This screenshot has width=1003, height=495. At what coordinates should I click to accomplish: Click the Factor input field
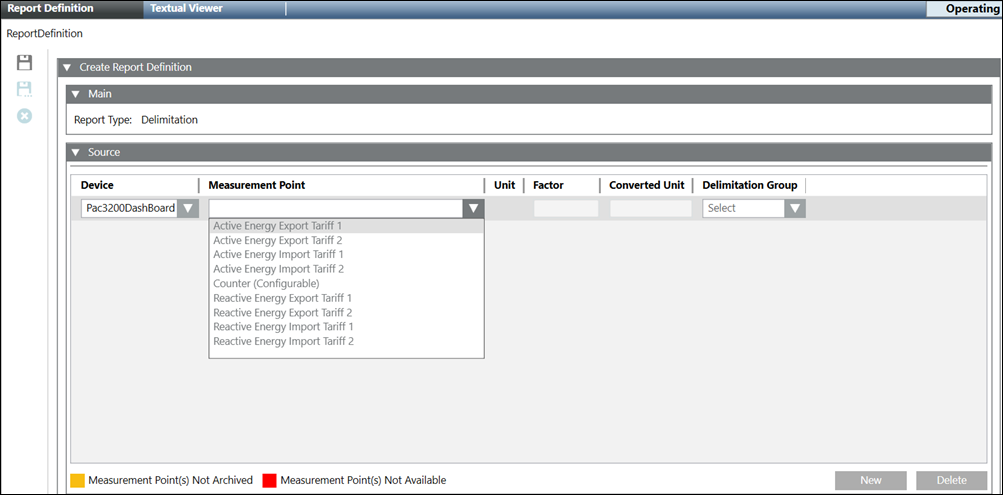click(565, 208)
